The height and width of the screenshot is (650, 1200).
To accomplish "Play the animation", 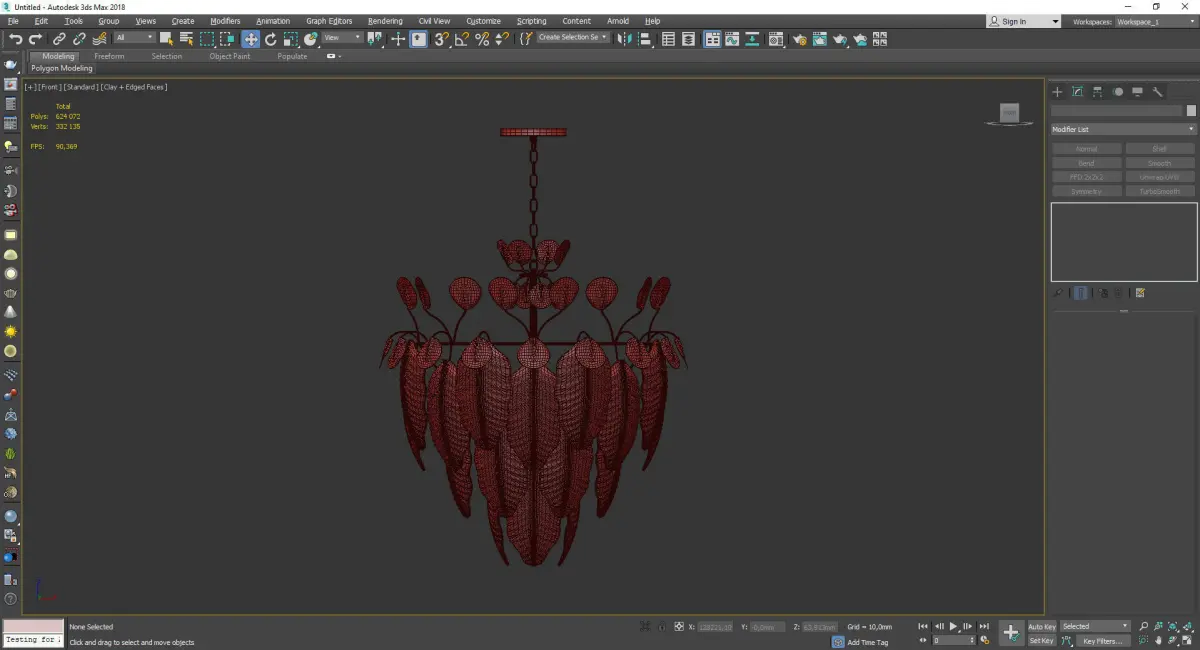I will (x=954, y=626).
